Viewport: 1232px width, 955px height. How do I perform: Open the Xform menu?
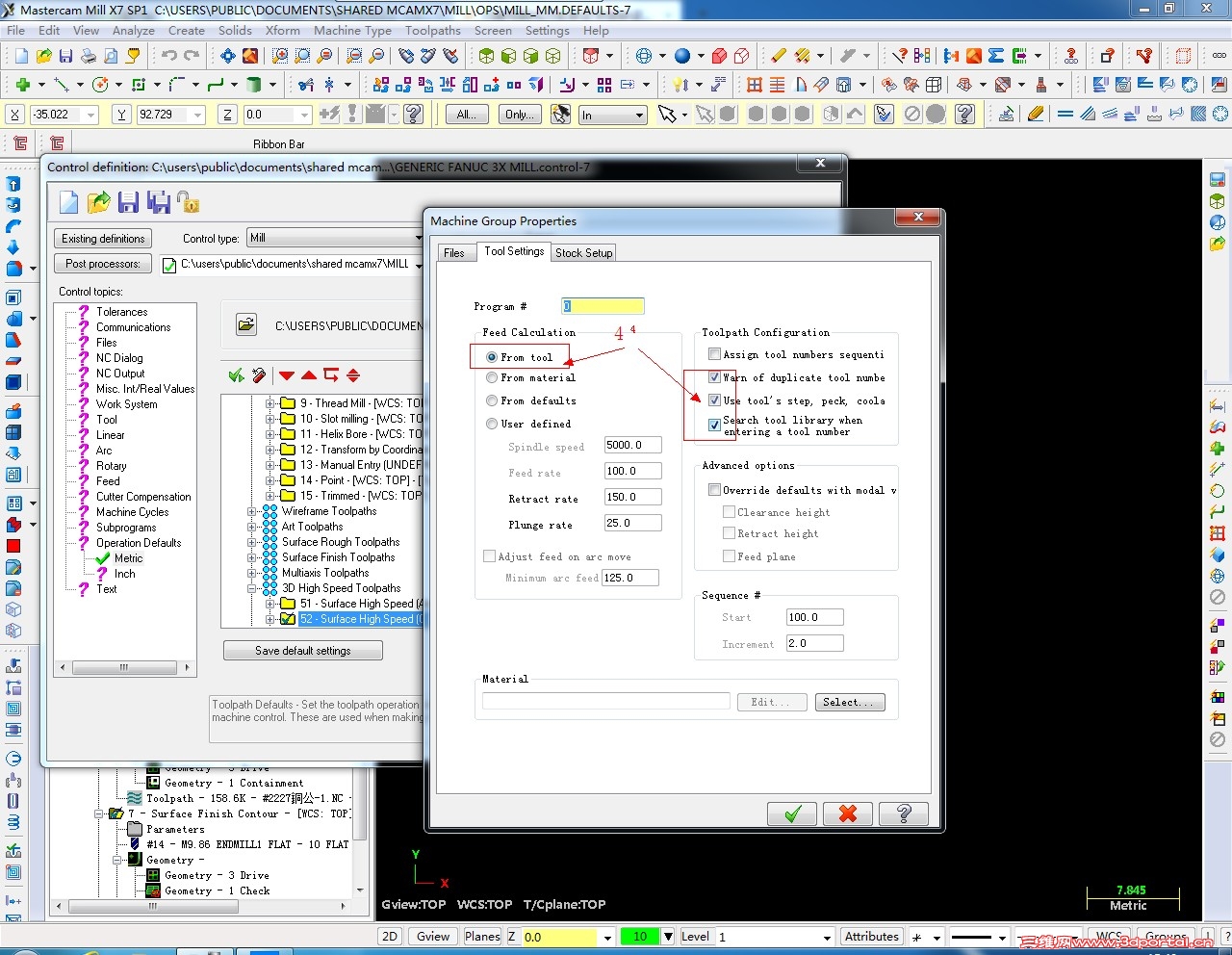[x=283, y=30]
